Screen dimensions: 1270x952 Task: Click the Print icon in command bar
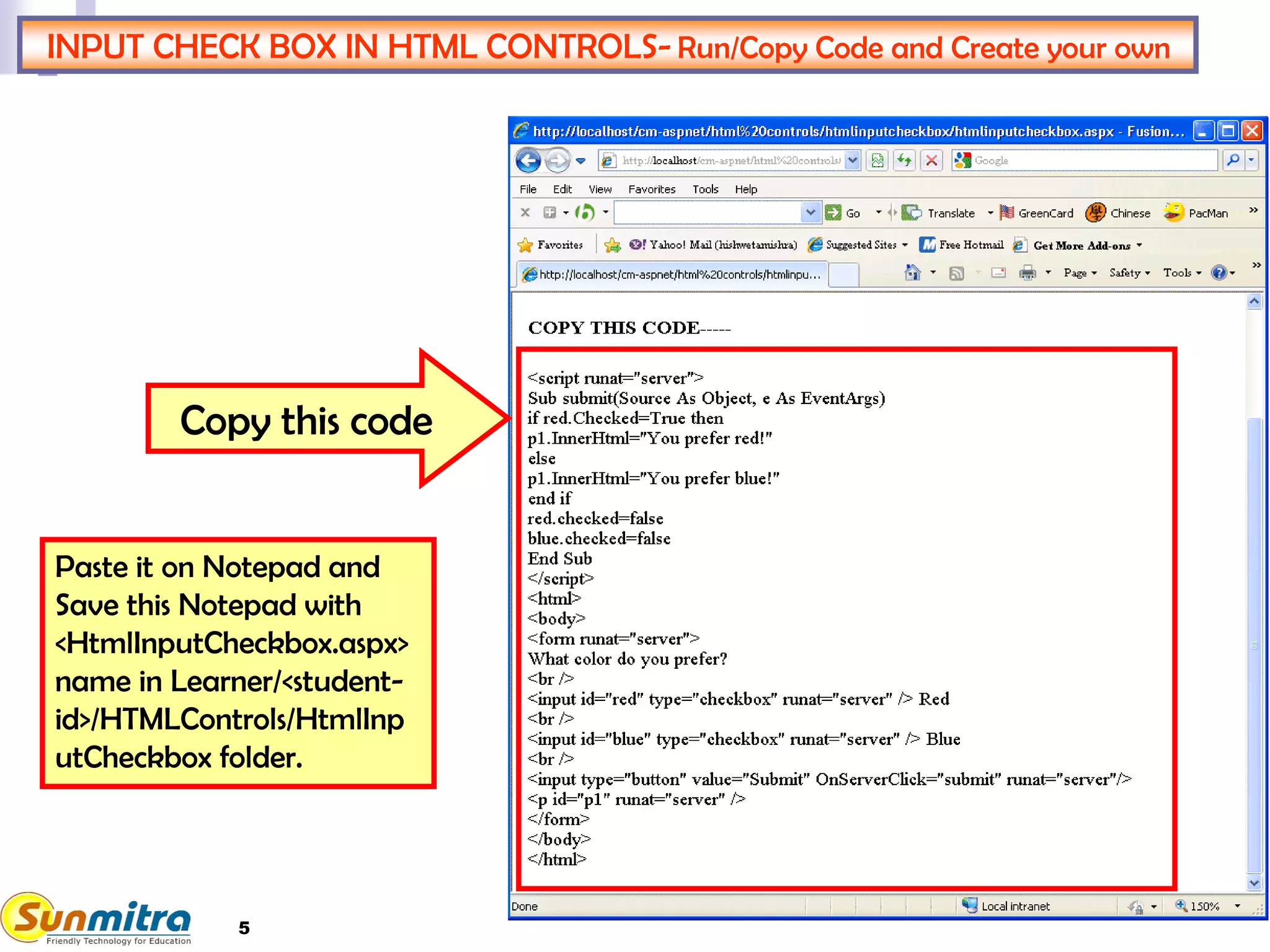click(1028, 273)
